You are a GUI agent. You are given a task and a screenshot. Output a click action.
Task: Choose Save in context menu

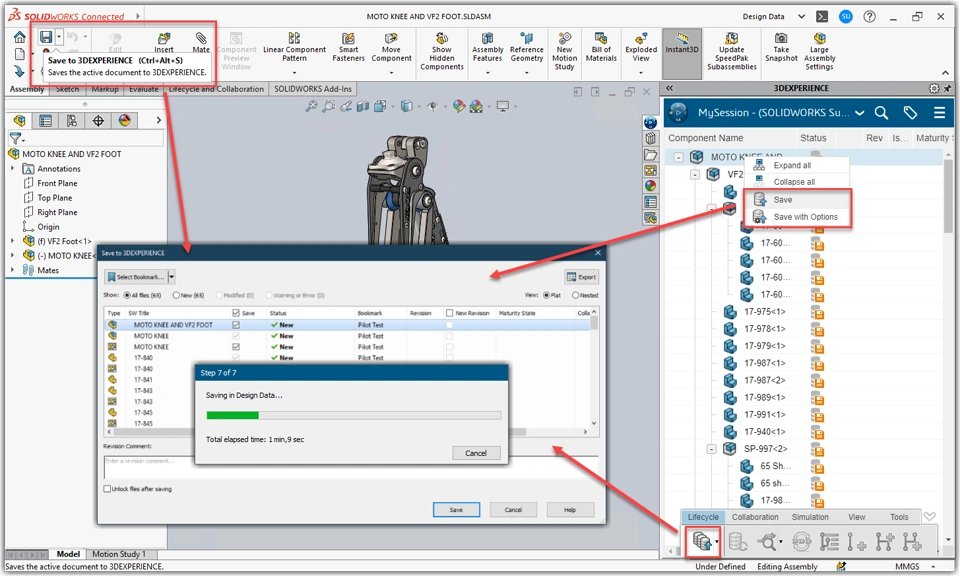point(797,200)
